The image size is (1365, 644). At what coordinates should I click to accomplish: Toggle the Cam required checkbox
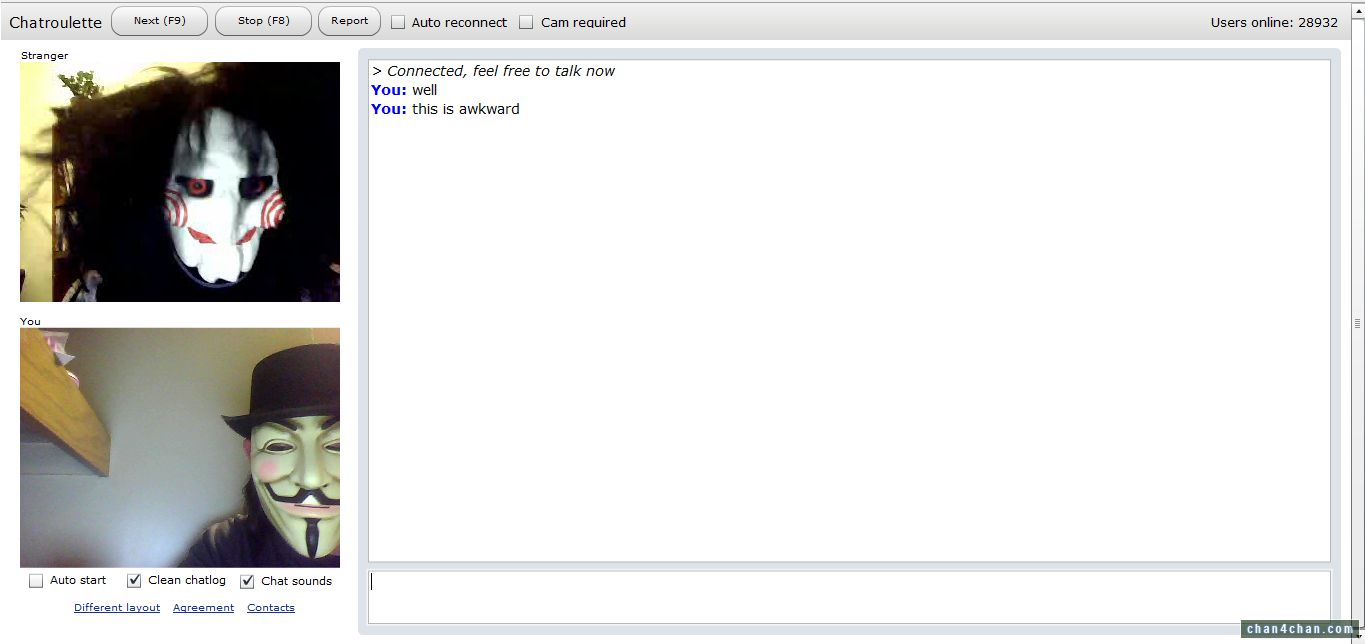click(x=526, y=22)
